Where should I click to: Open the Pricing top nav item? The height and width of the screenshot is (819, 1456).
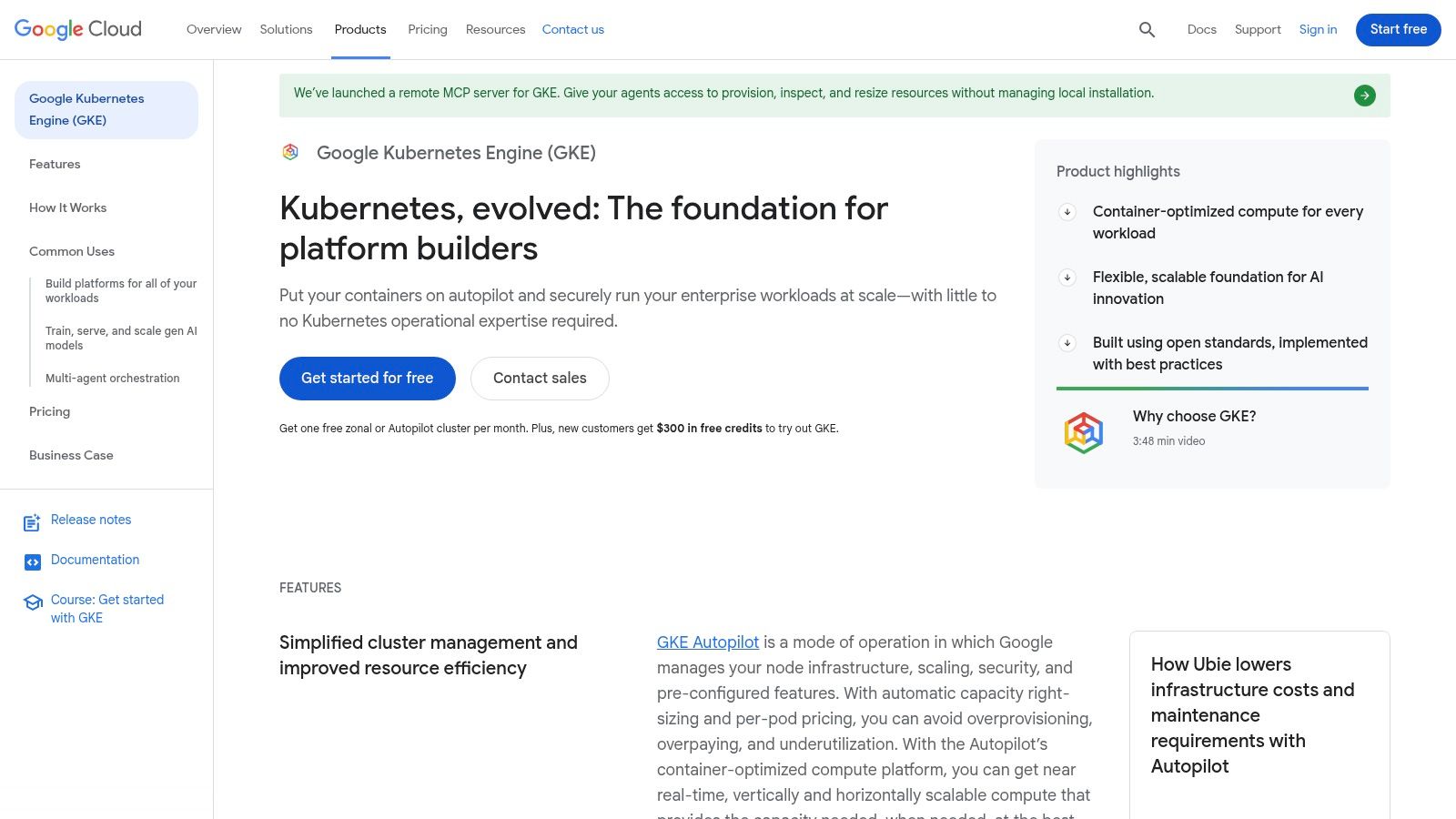[x=428, y=29]
